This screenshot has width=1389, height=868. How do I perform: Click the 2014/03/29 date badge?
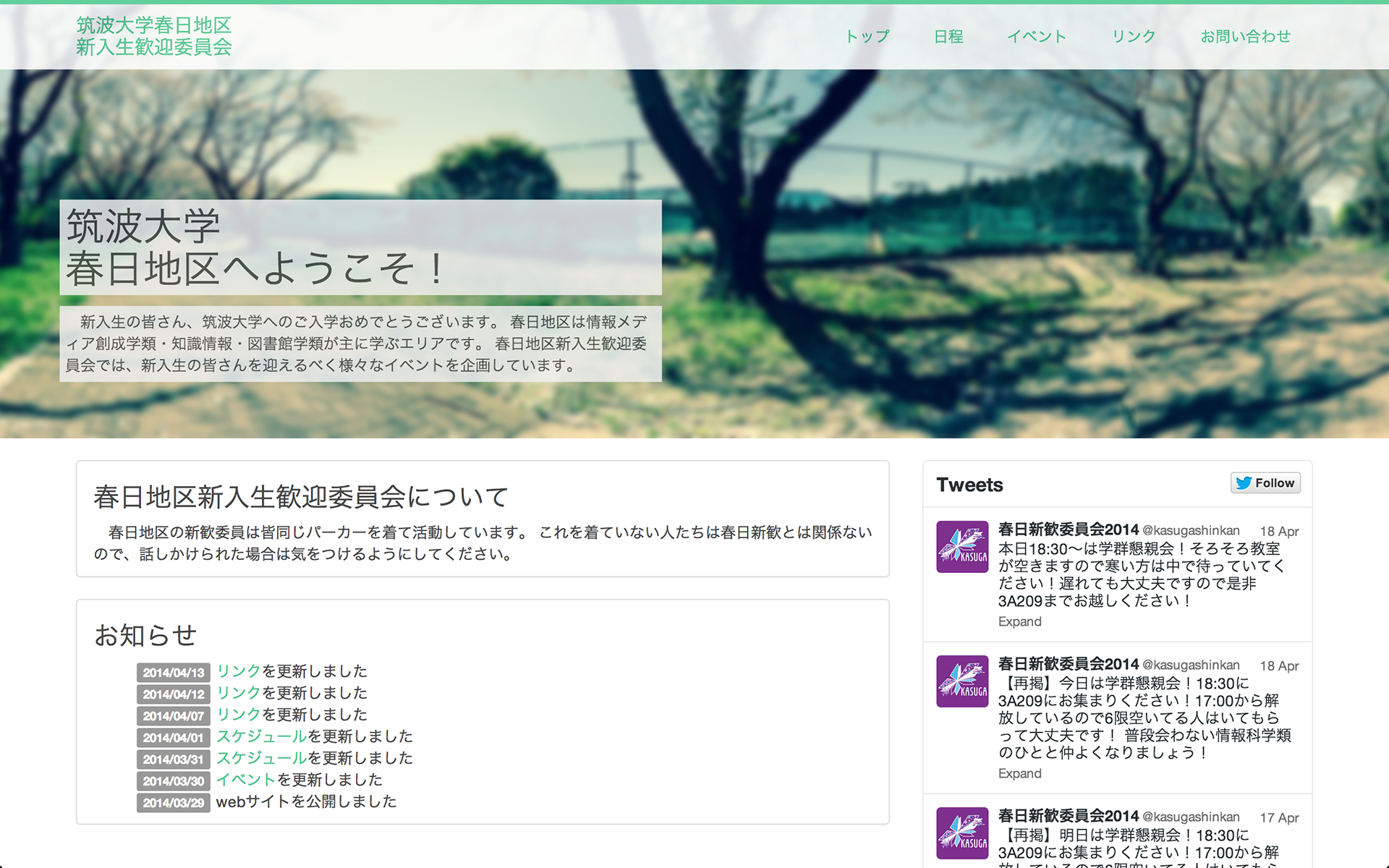174,803
